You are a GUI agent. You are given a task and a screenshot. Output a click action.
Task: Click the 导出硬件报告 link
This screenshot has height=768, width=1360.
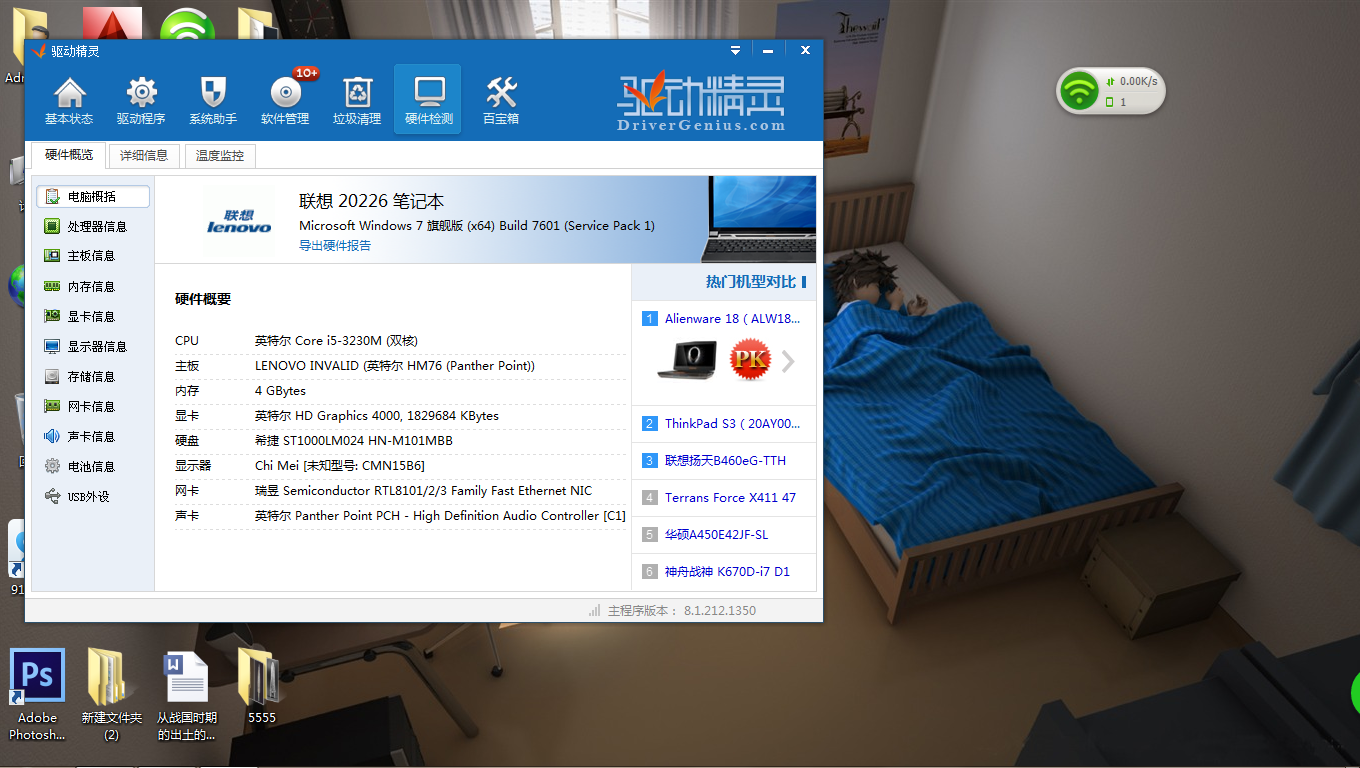pos(335,246)
